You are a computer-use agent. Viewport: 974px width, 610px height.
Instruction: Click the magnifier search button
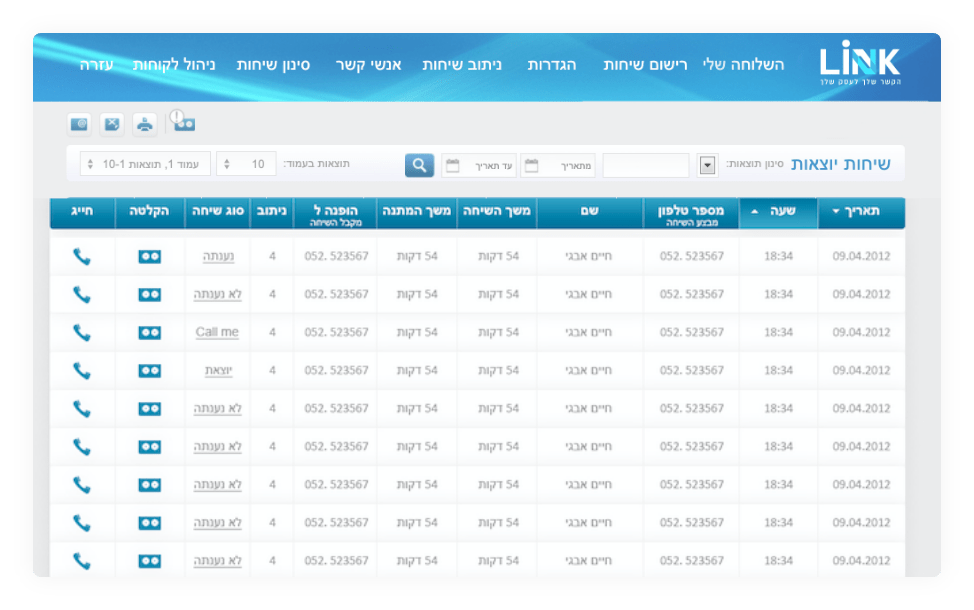419,165
